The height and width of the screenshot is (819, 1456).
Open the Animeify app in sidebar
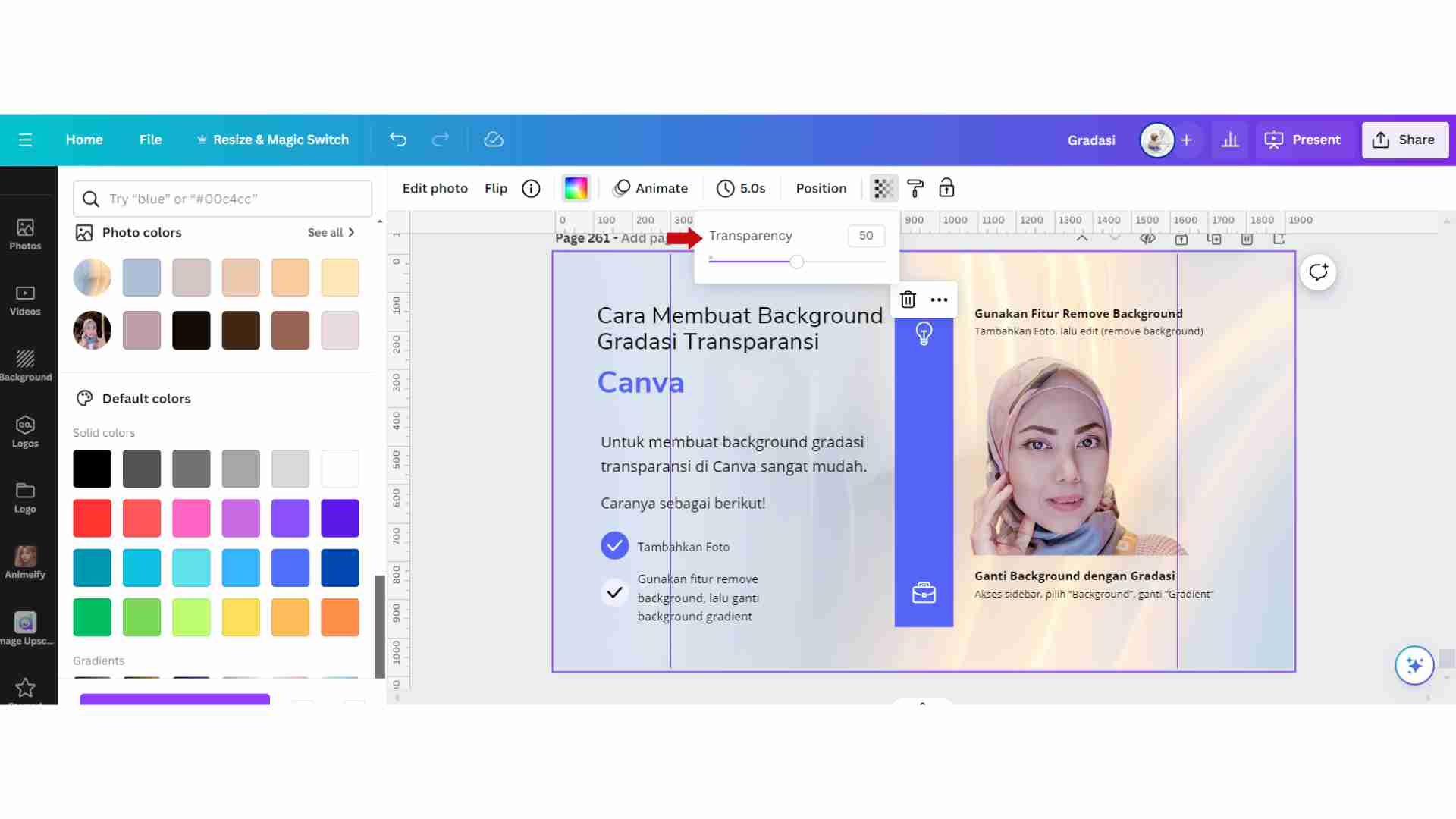click(25, 563)
